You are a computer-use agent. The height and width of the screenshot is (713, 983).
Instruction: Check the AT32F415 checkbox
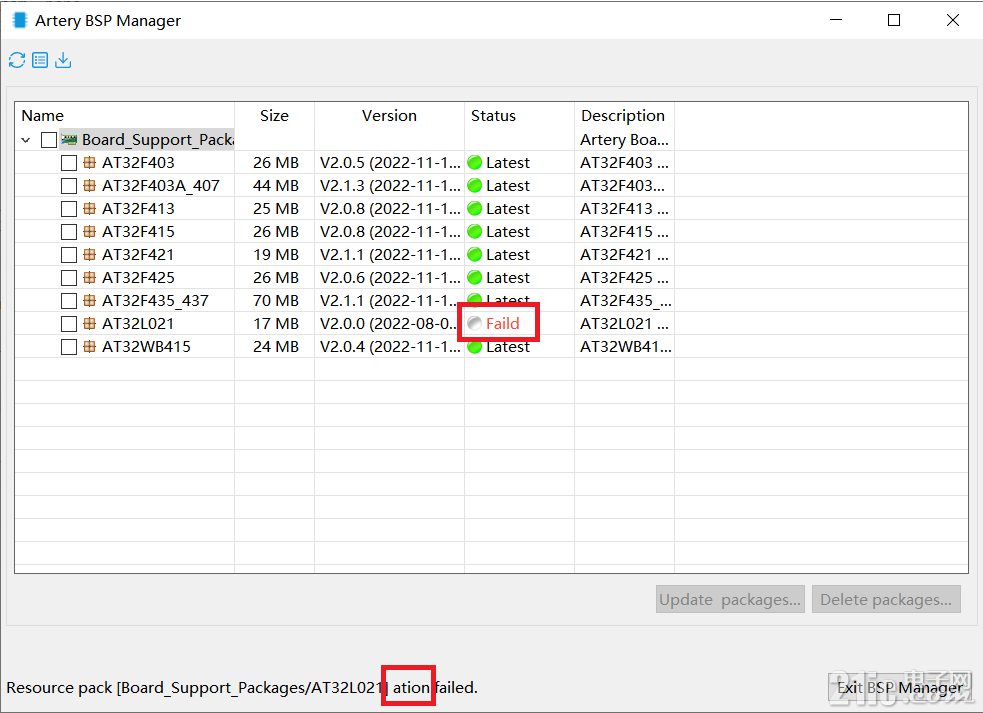click(x=69, y=232)
